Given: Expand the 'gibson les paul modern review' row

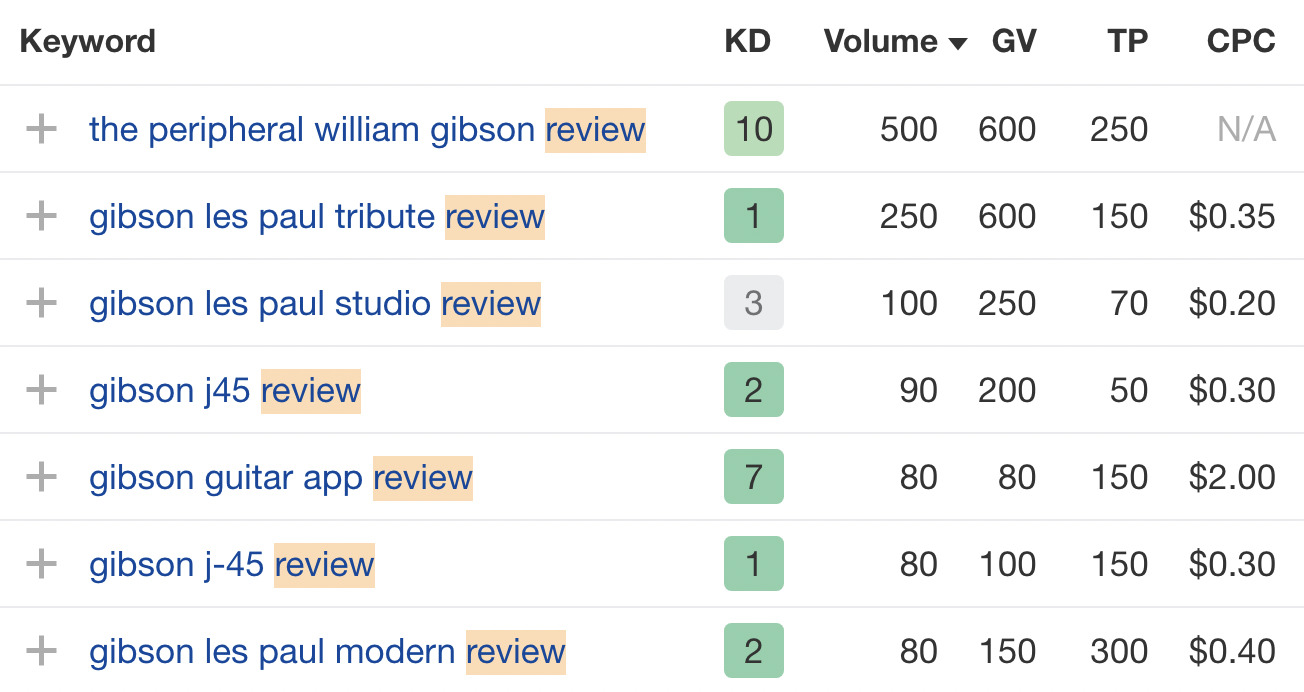Looking at the screenshot, I should [x=40, y=651].
